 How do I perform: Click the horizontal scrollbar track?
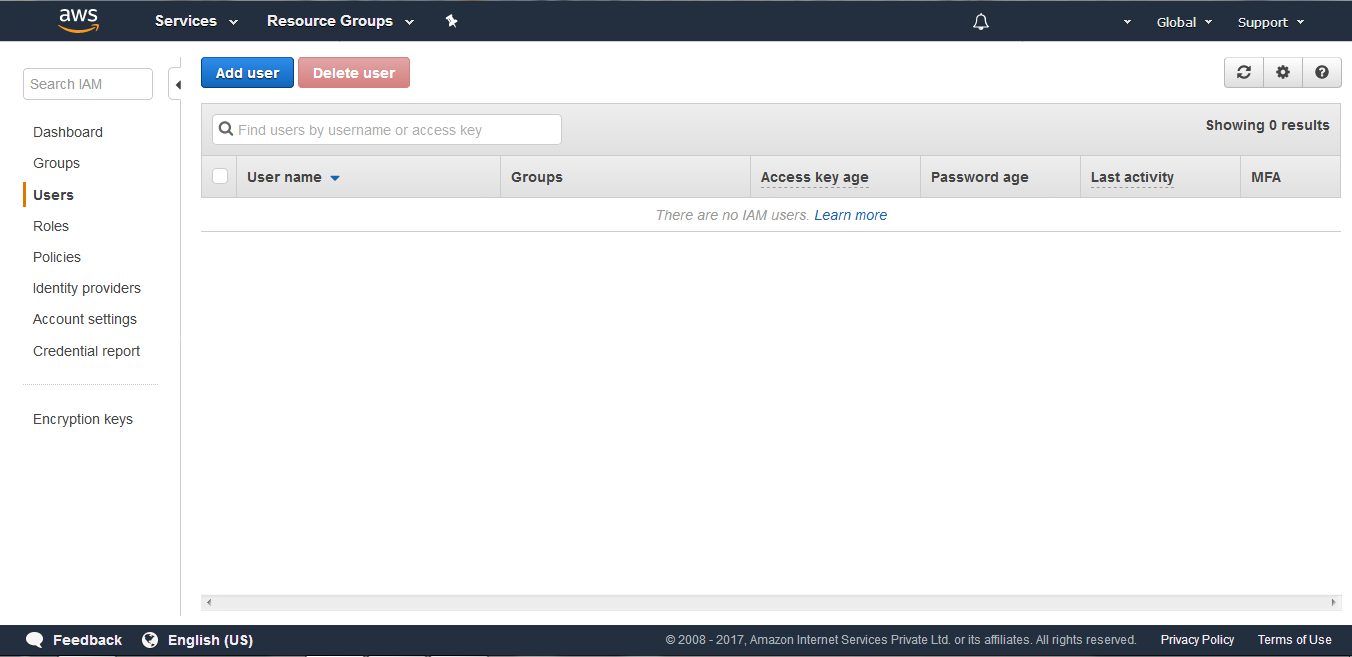click(771, 603)
